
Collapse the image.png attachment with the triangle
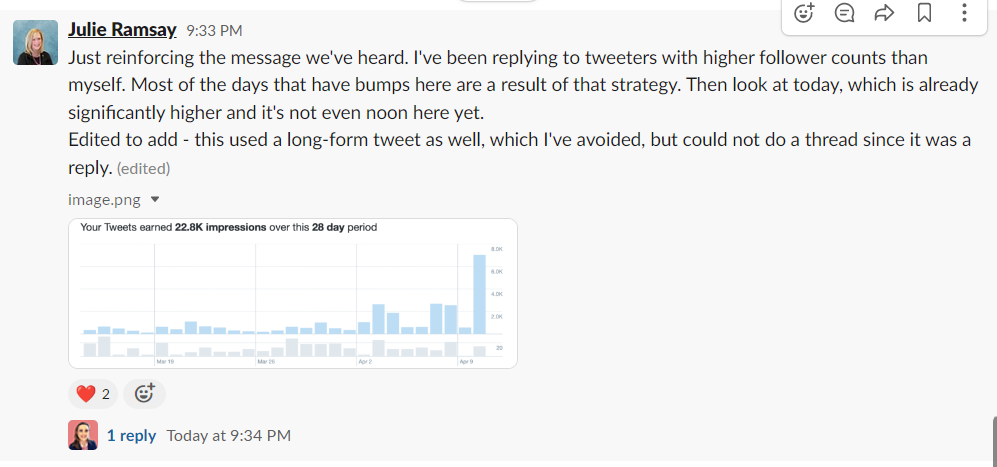[155, 199]
